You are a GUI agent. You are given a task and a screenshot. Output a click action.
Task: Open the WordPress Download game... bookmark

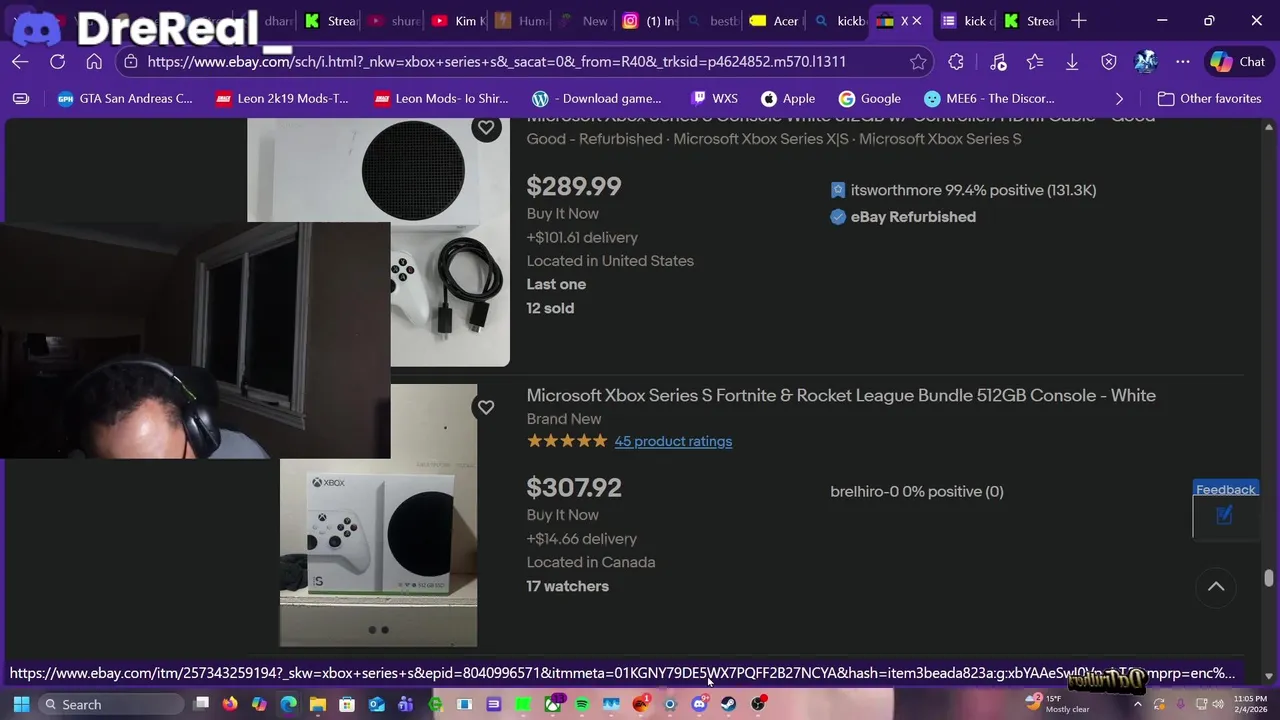point(597,98)
